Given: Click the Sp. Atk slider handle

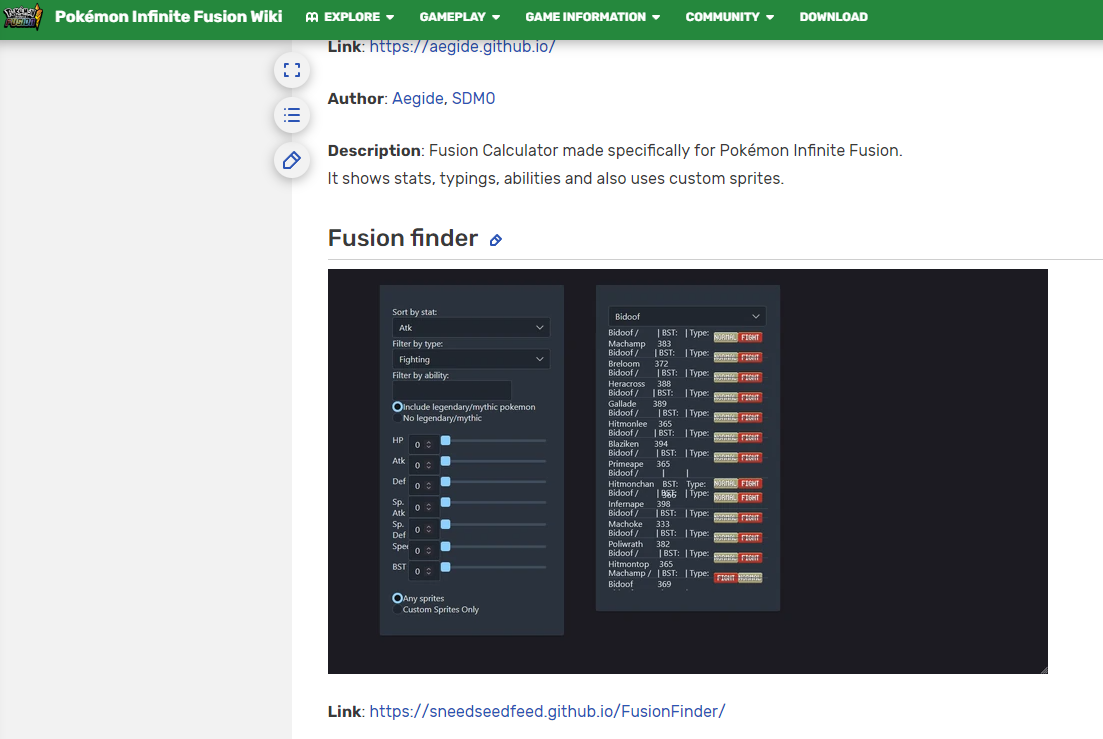Looking at the screenshot, I should tap(445, 503).
